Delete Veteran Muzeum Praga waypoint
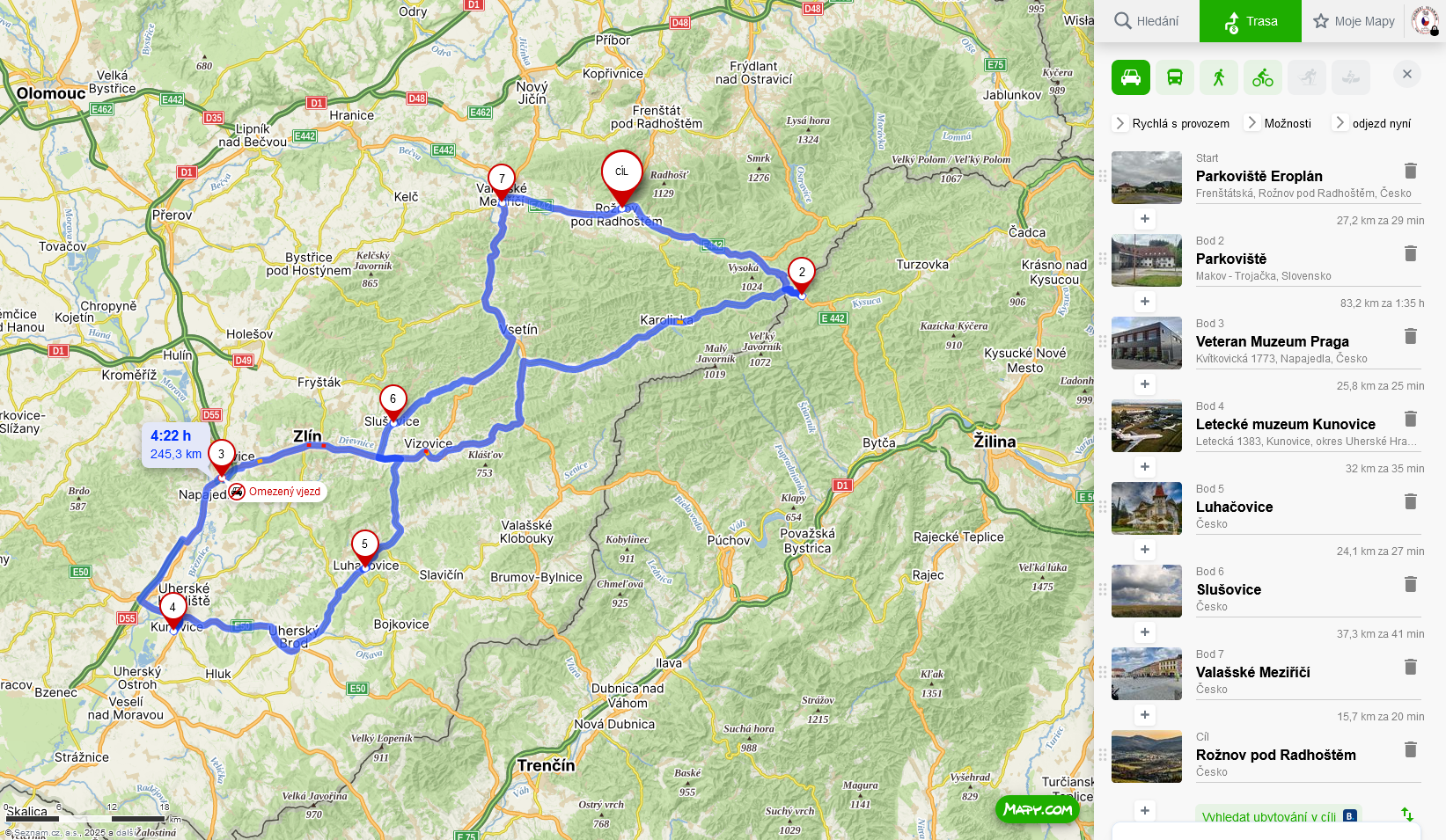The image size is (1446, 840). click(x=1410, y=336)
